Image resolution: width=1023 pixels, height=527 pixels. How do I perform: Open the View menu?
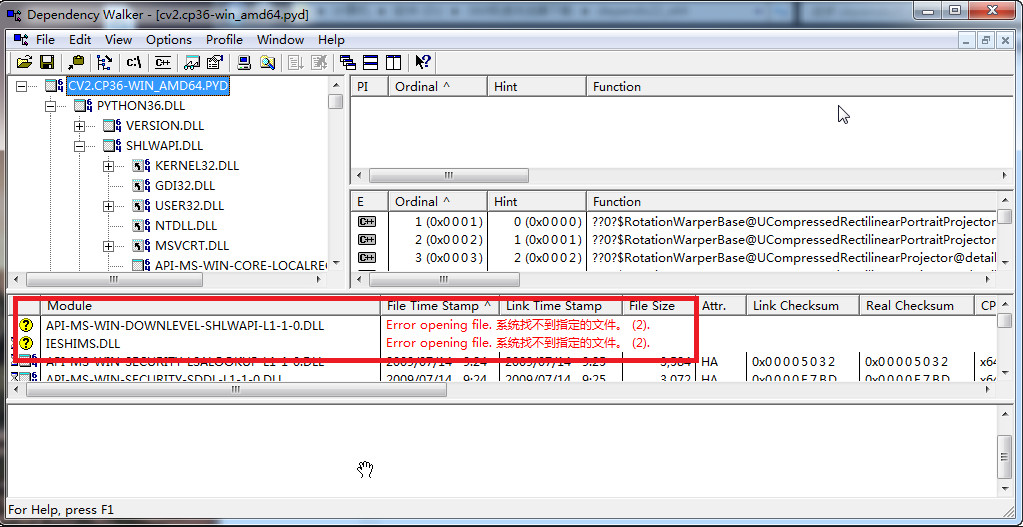click(x=118, y=40)
